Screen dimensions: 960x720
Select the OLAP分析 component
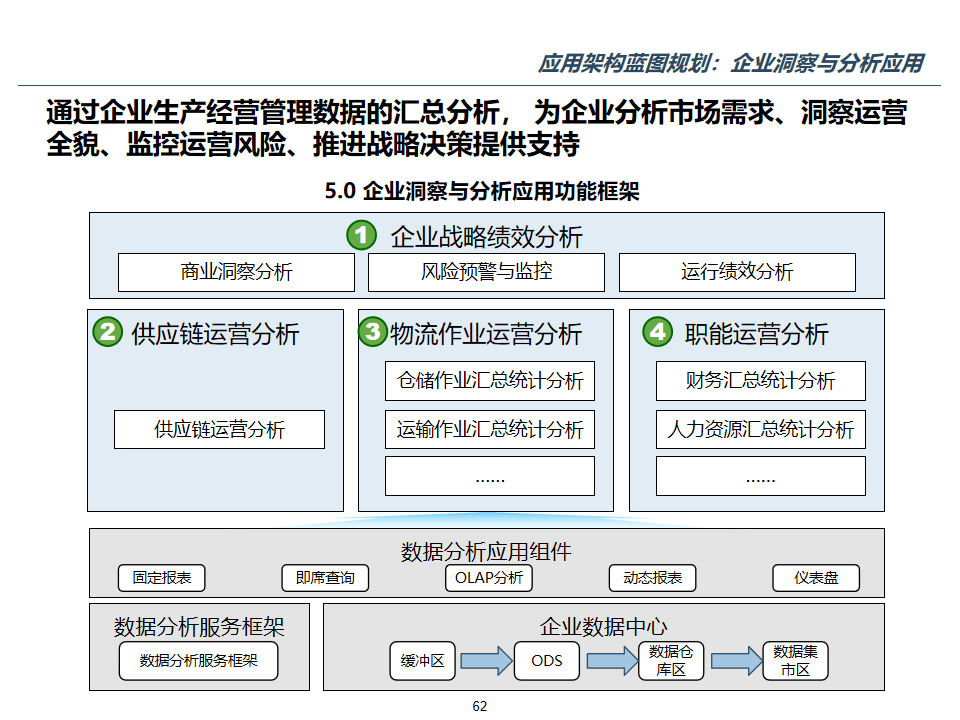tap(489, 578)
